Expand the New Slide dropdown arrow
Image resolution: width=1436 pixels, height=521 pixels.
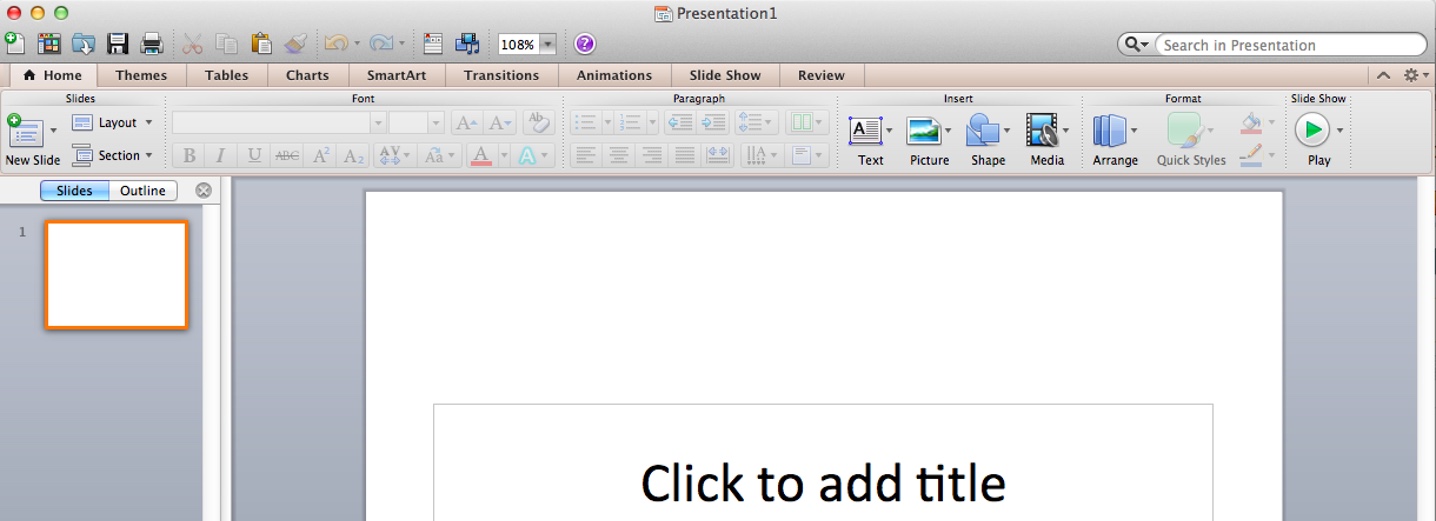[x=53, y=131]
